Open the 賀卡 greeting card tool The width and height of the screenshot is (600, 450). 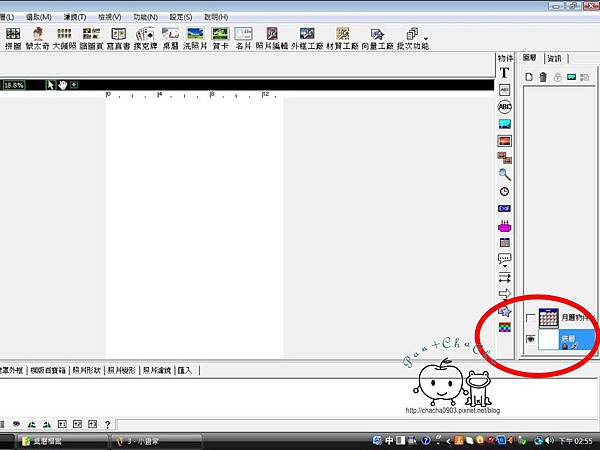tap(220, 38)
